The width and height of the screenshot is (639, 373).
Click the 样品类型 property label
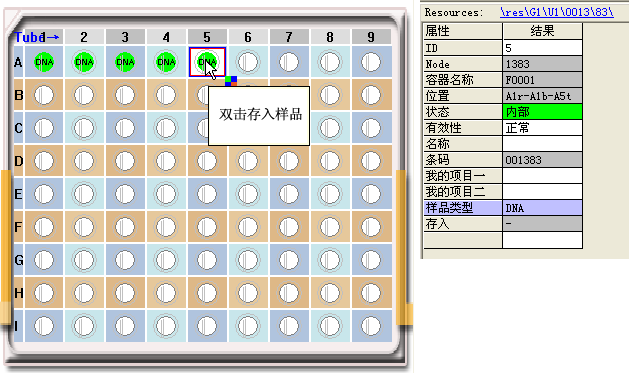tap(463, 208)
